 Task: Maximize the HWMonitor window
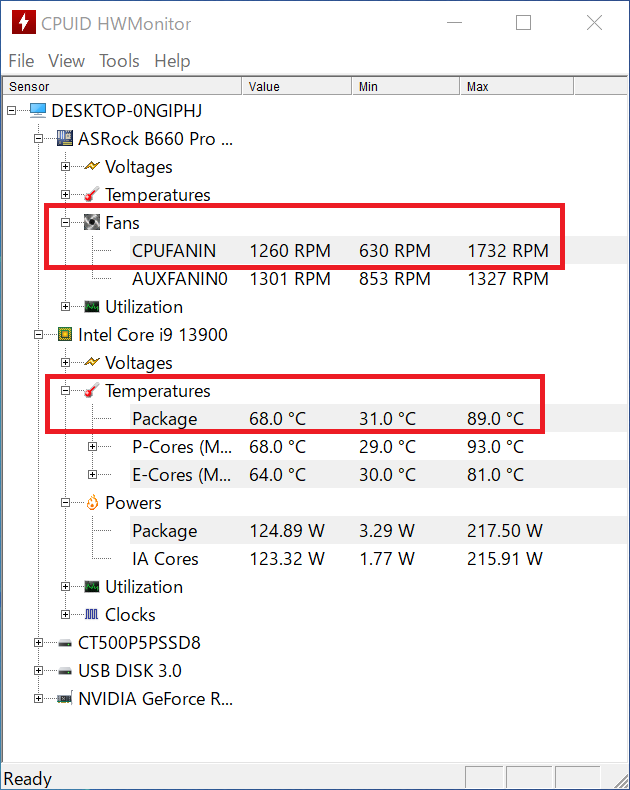tap(524, 23)
